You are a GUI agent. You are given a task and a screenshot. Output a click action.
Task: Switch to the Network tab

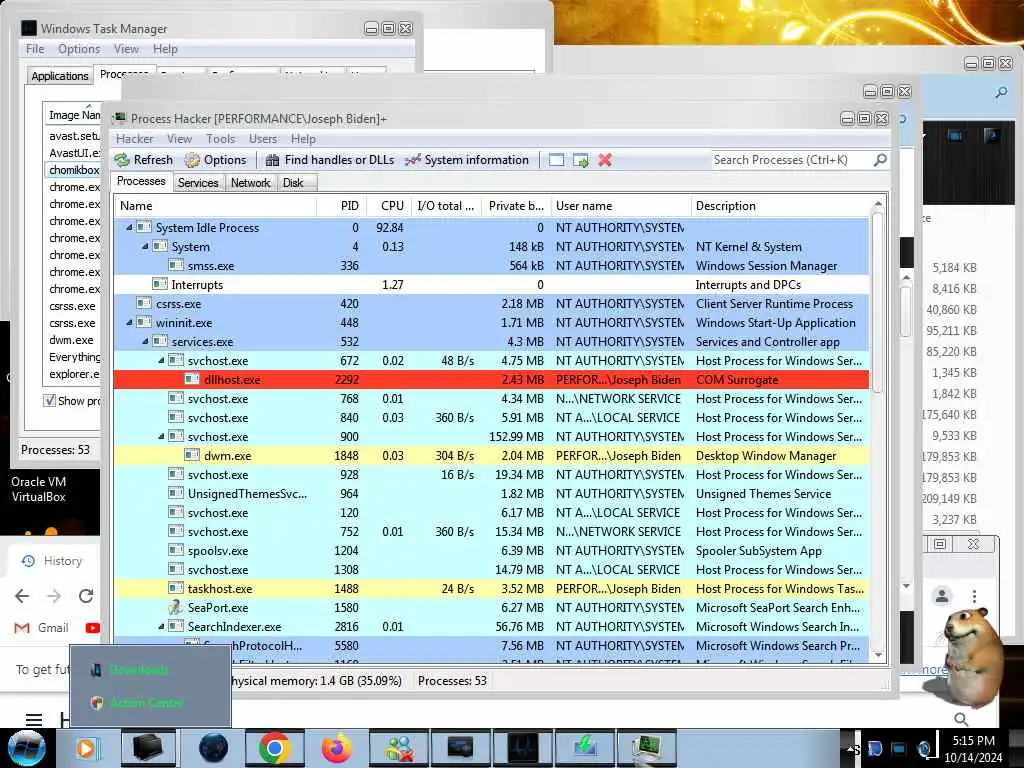(251, 183)
